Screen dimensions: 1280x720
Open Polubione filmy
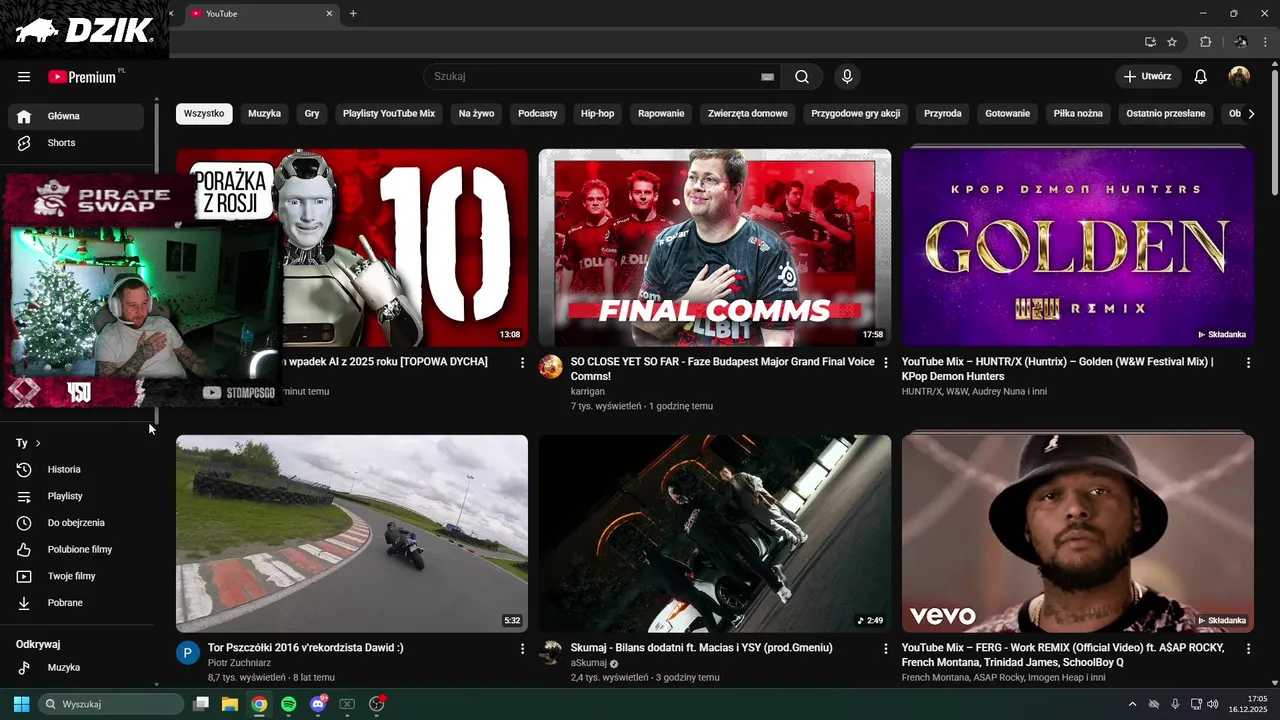(x=76, y=550)
